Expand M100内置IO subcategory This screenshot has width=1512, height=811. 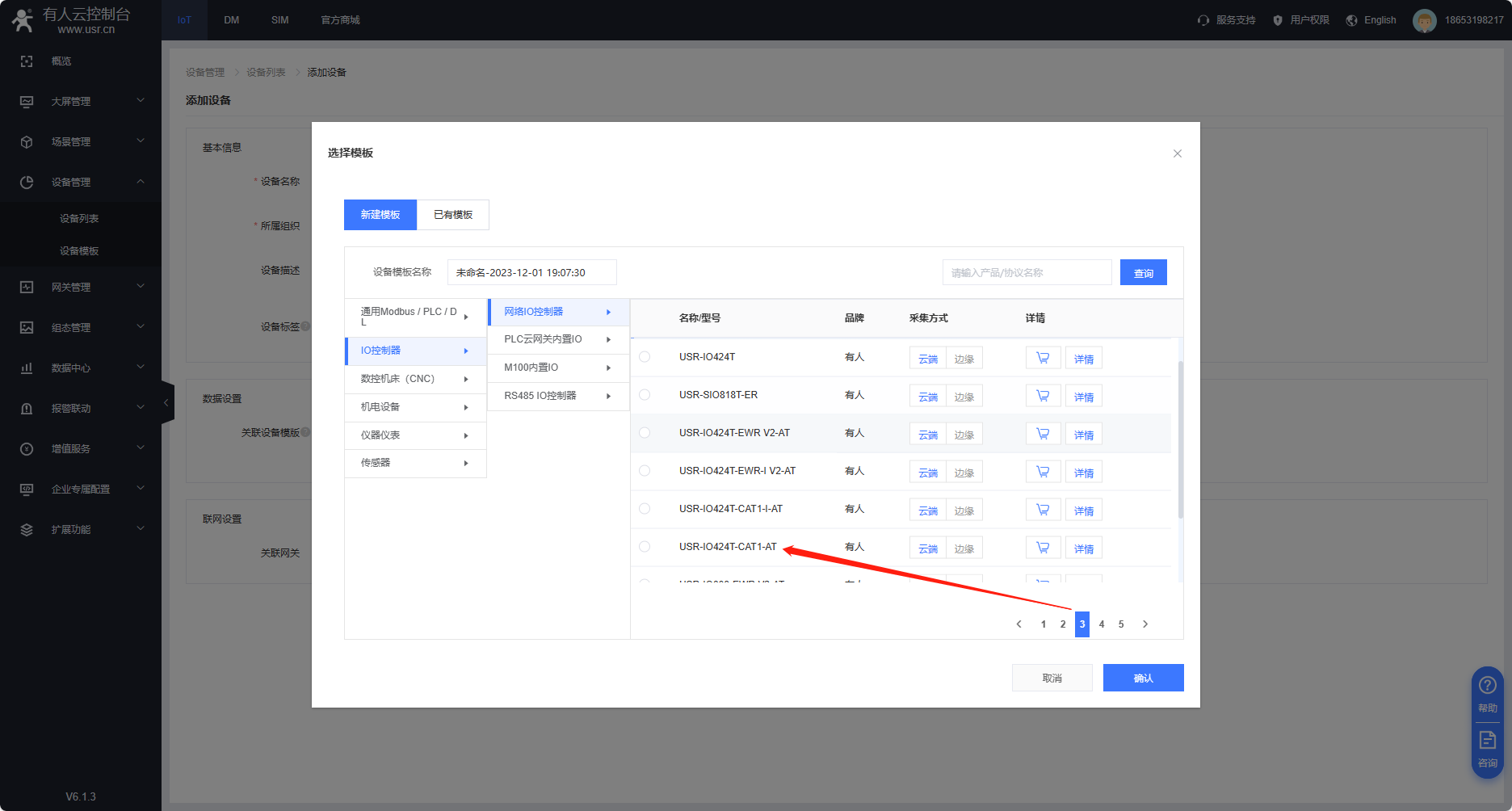[558, 368]
